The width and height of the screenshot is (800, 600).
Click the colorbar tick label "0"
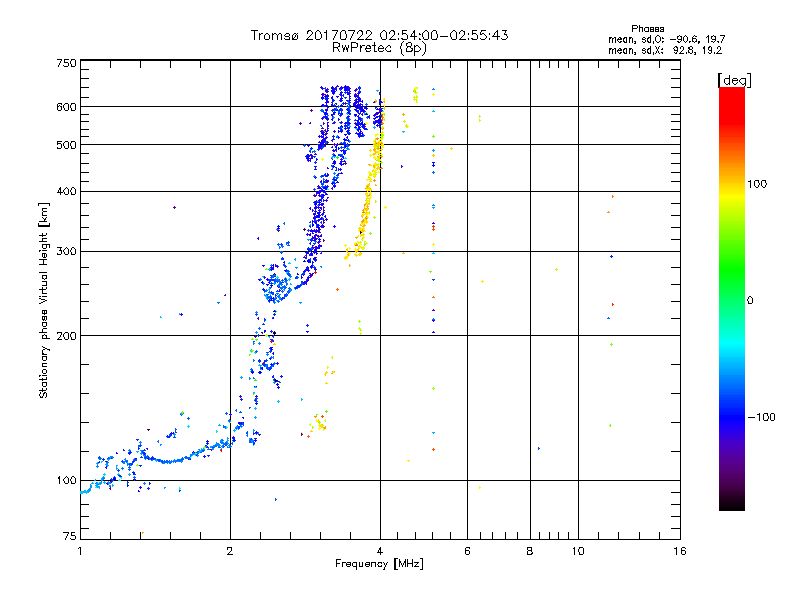point(750,300)
